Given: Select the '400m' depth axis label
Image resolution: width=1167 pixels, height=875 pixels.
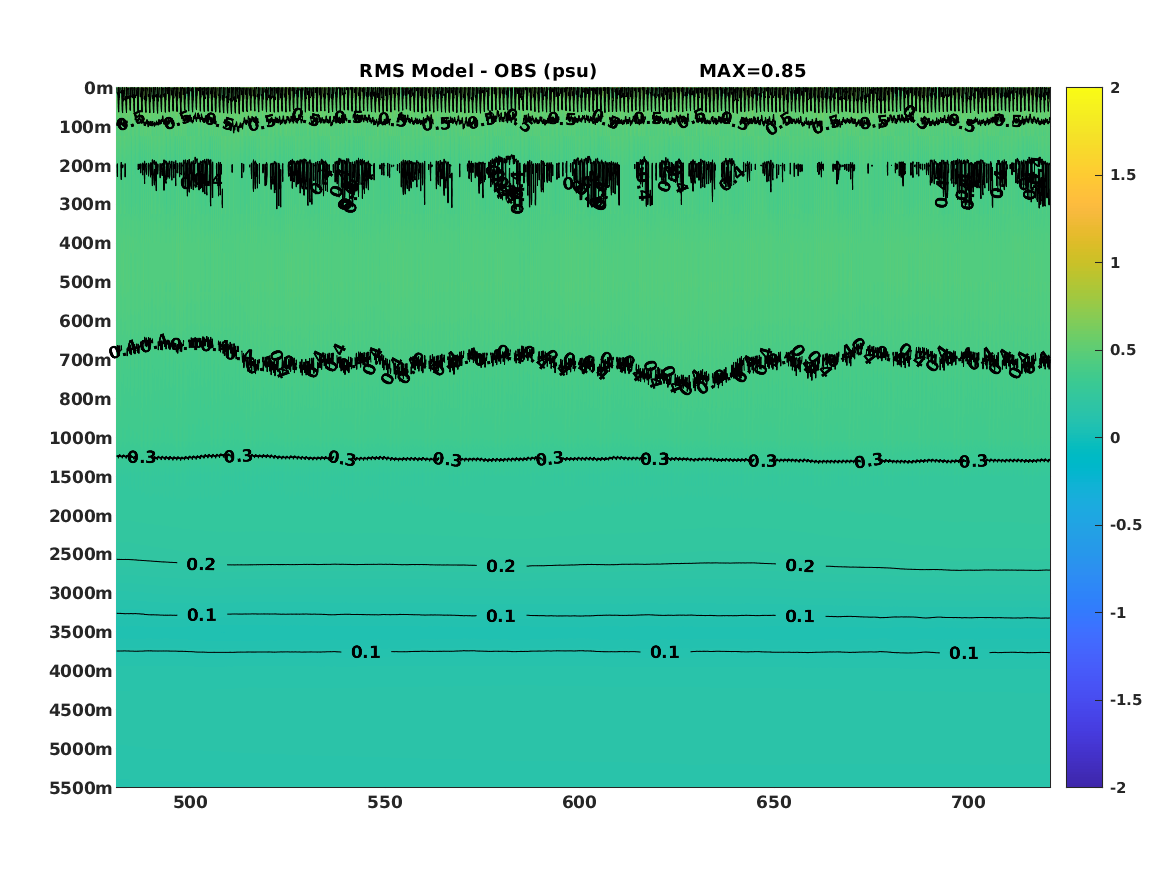Looking at the screenshot, I should pyautogui.click(x=86, y=243).
